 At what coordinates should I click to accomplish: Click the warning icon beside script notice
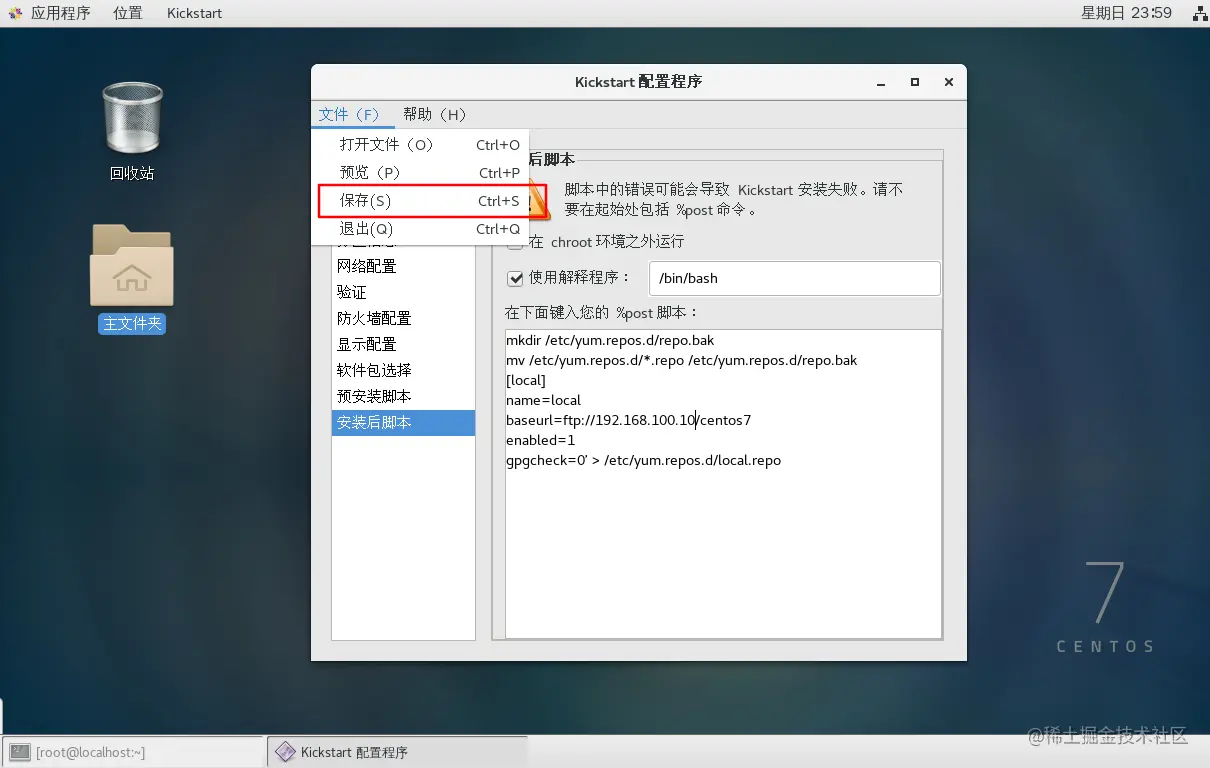tap(537, 200)
